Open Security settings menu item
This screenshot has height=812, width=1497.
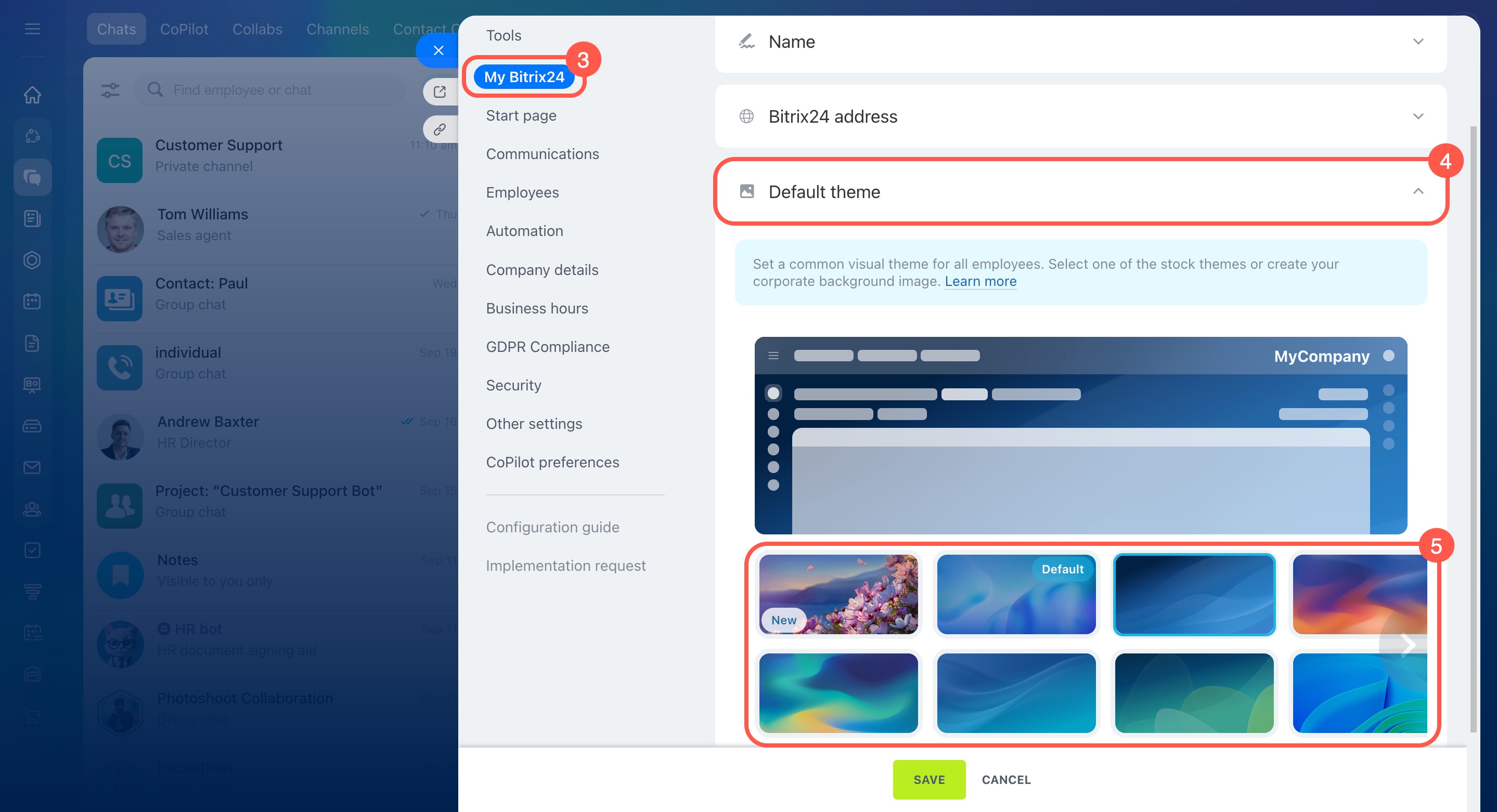513,385
